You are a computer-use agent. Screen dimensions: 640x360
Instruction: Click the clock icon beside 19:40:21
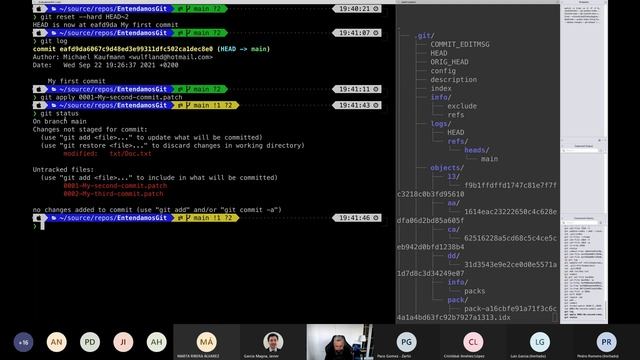376,9
